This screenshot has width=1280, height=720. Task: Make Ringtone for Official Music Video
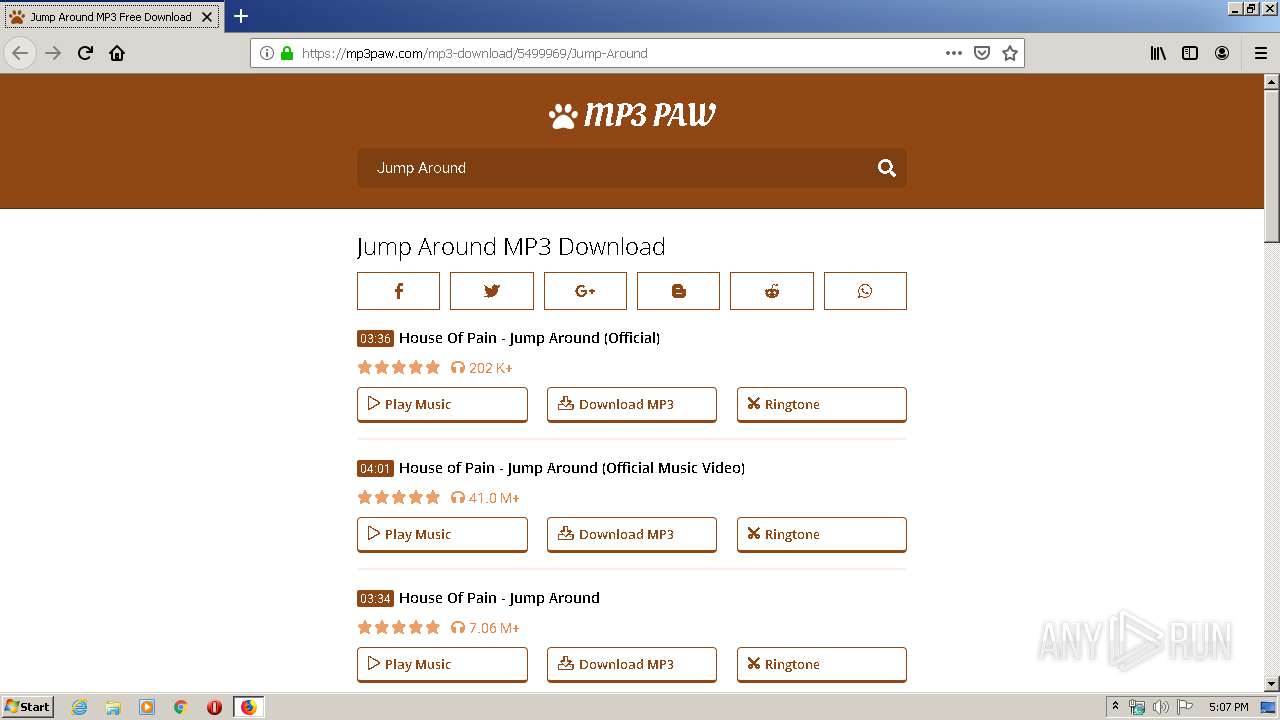tap(822, 534)
